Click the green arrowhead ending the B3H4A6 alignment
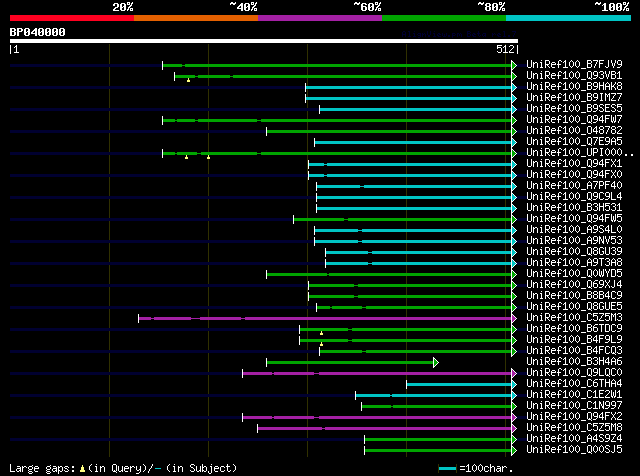 click(x=436, y=363)
